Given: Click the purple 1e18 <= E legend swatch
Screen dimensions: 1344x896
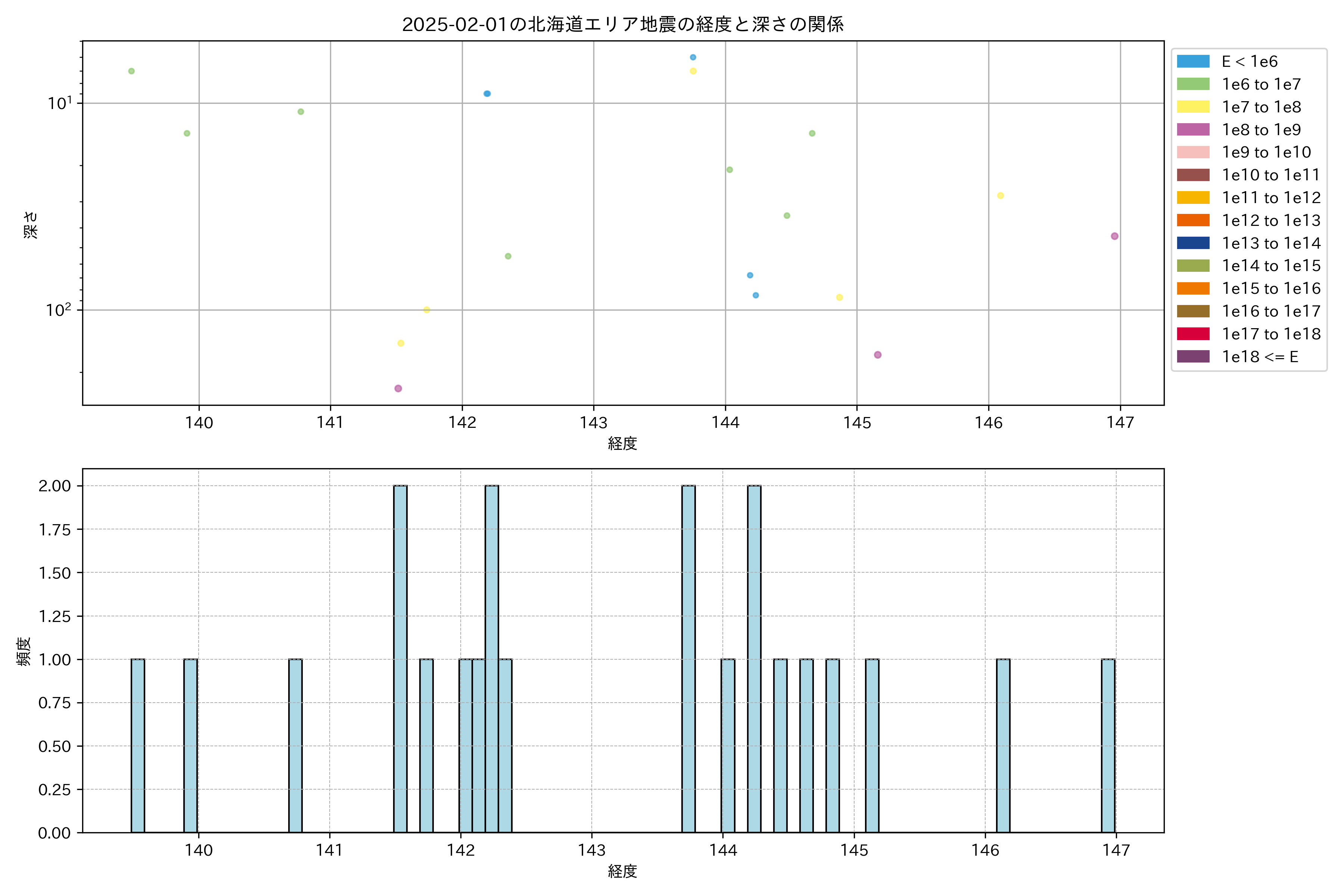Looking at the screenshot, I should click(1192, 357).
